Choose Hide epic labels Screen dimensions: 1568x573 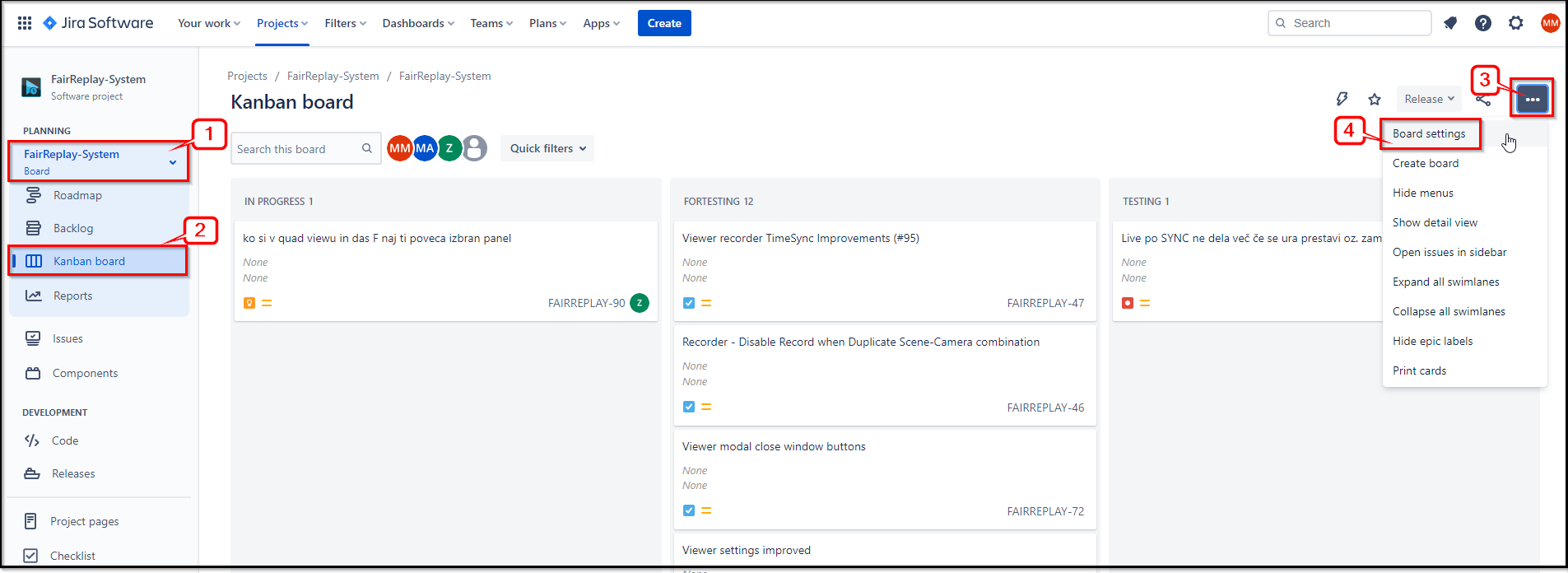point(1465,341)
